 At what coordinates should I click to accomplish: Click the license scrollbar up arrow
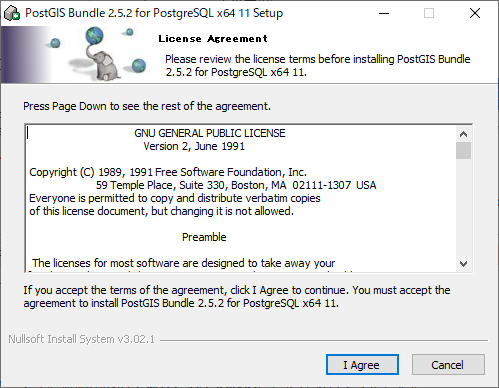tap(463, 134)
